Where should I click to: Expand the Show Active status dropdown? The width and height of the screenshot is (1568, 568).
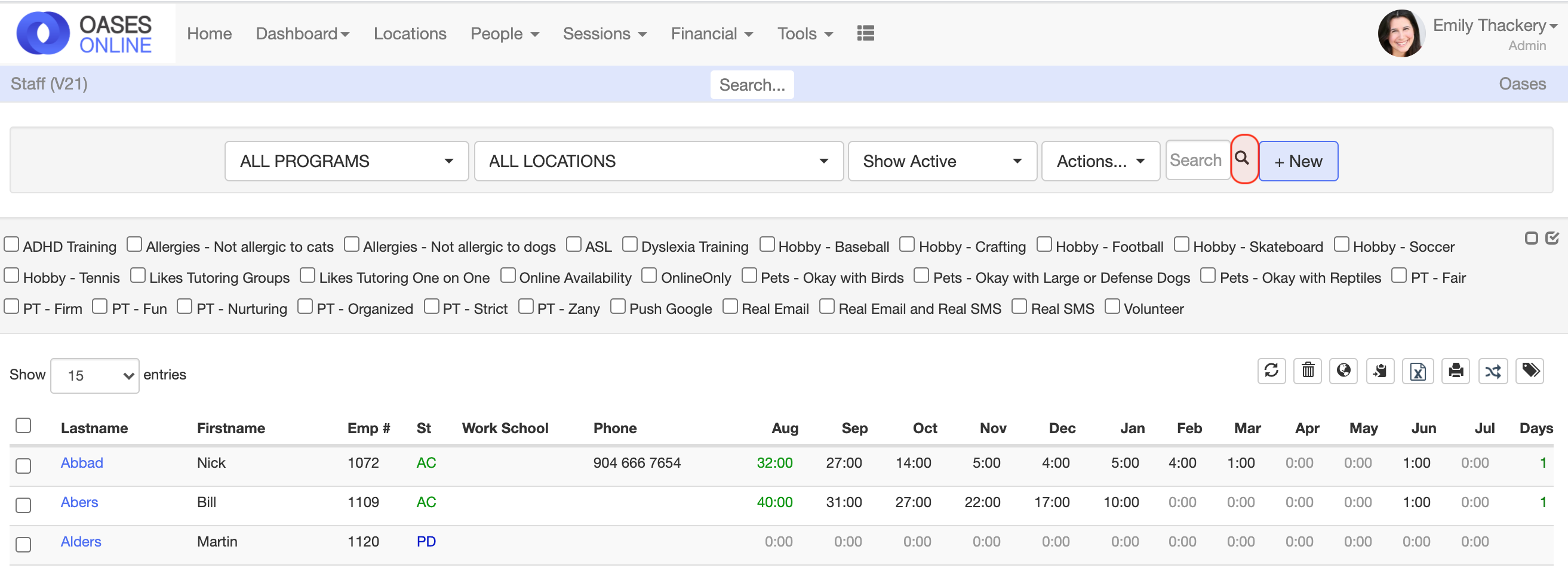tap(941, 161)
